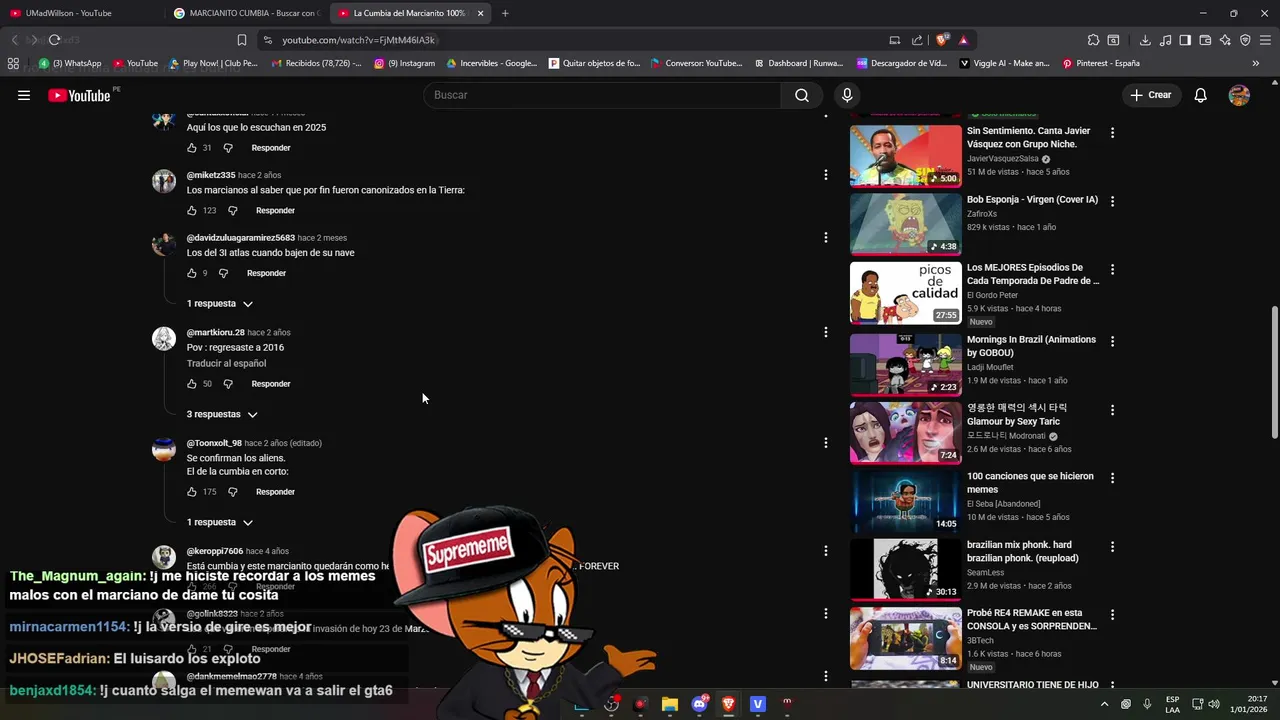1280x720 pixels.
Task: Open options menu for @Toonxolt_98 comment
Action: pyautogui.click(x=825, y=443)
